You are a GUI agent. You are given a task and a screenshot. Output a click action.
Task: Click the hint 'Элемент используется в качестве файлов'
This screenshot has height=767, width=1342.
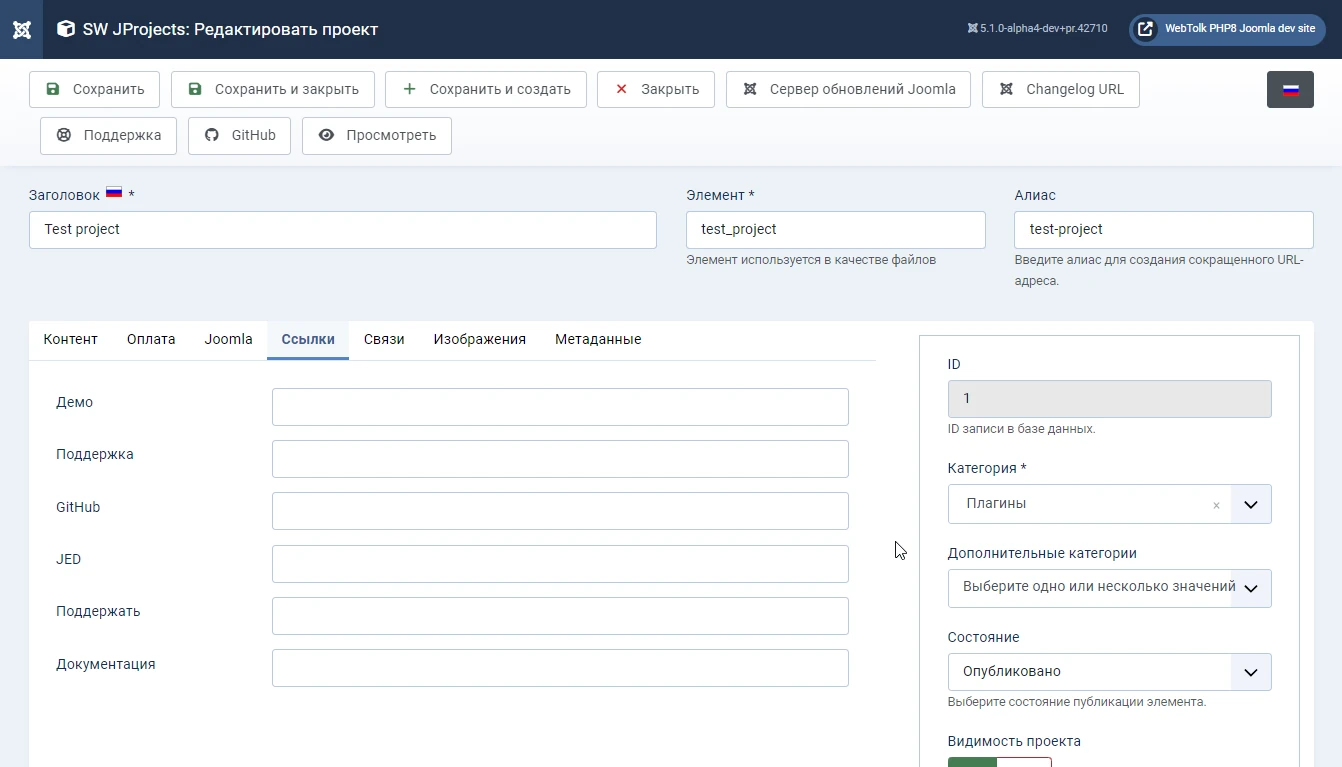pyautogui.click(x=811, y=260)
